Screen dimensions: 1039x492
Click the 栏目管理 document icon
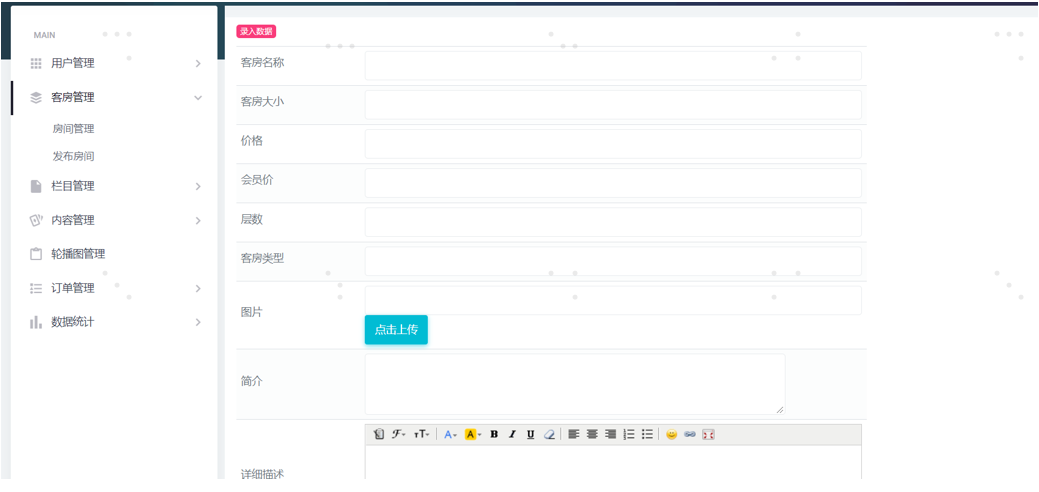36,186
